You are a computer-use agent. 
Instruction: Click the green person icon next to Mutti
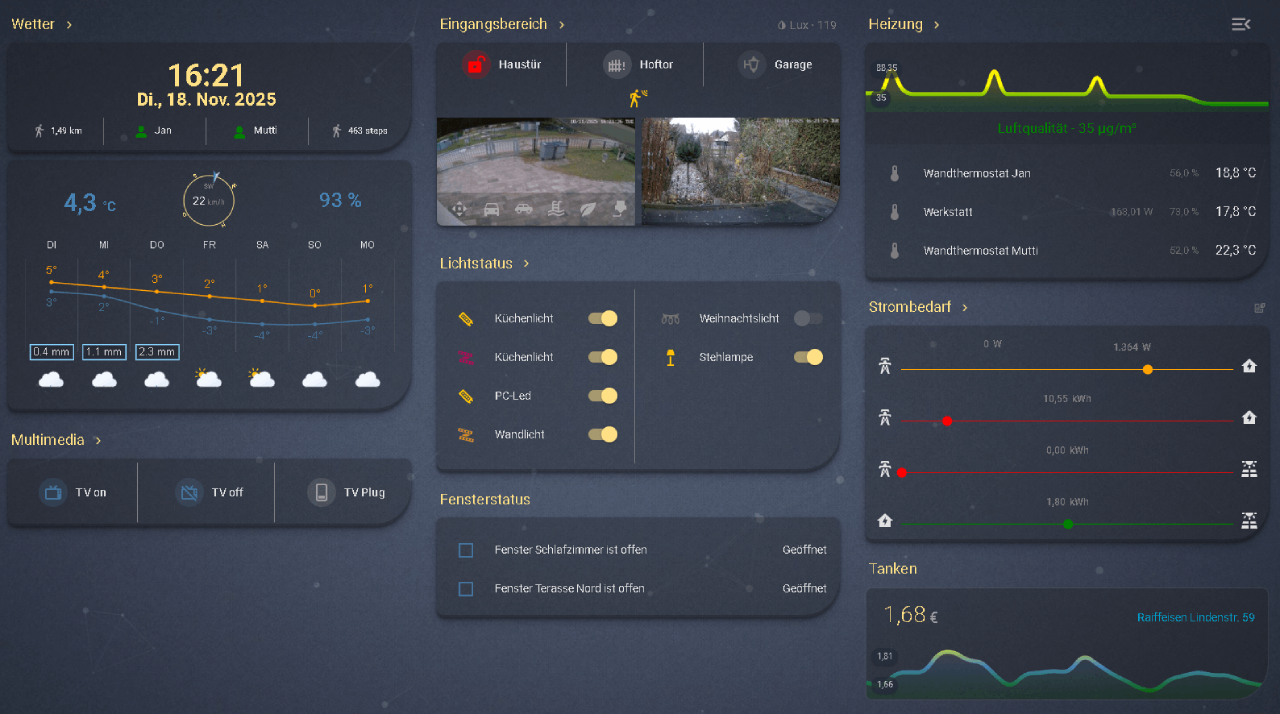239,131
